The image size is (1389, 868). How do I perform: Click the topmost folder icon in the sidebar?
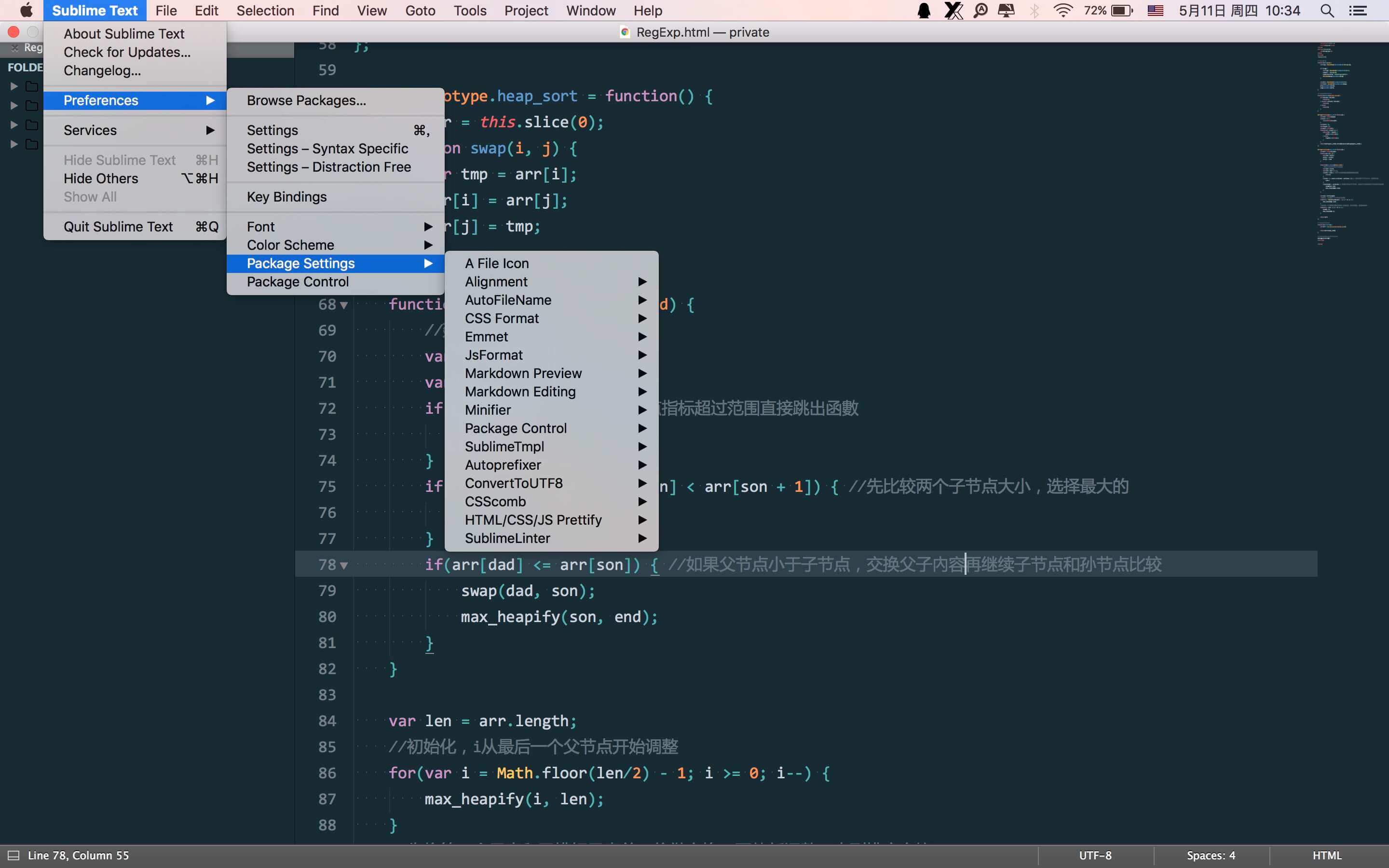click(31, 87)
